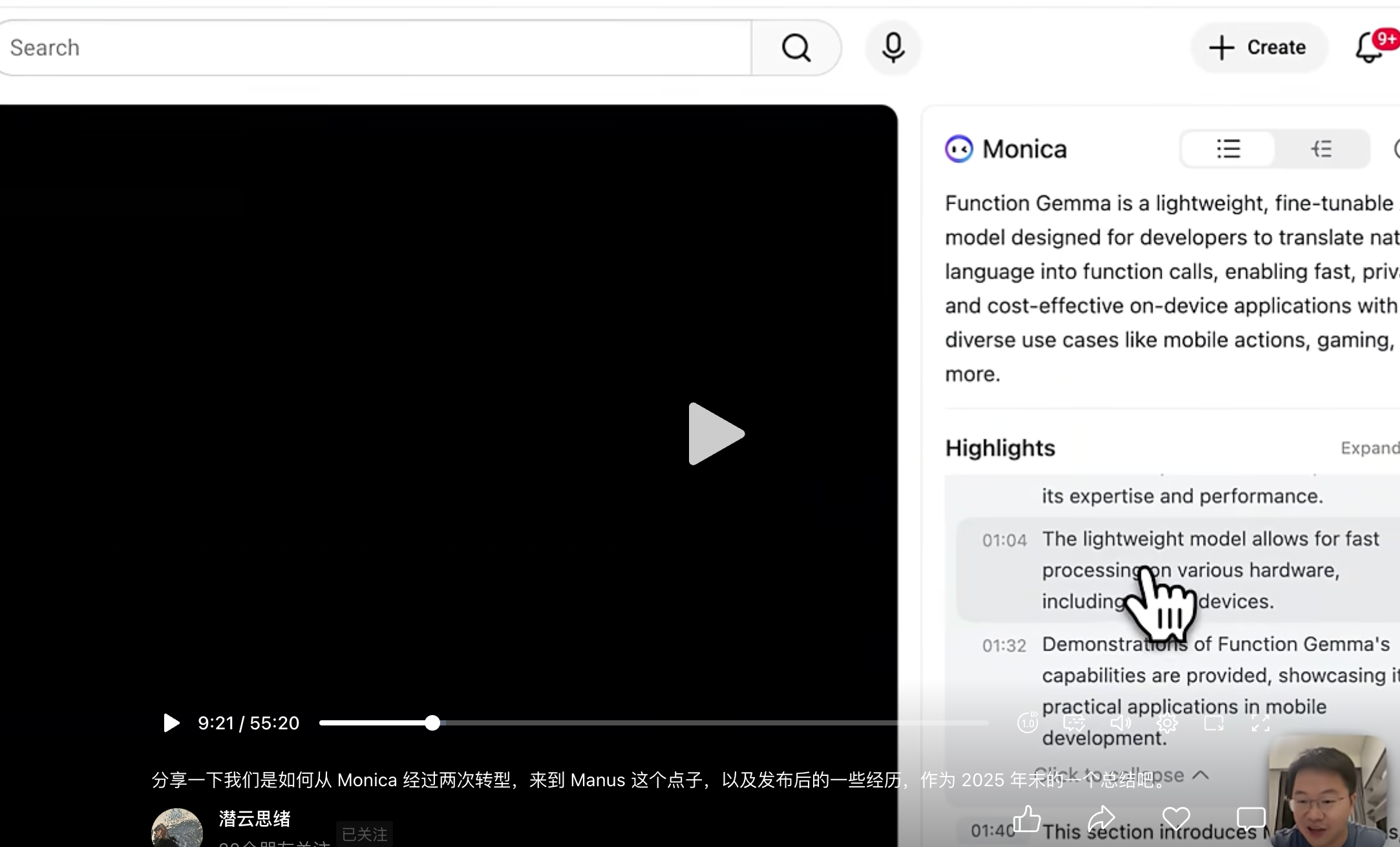Open player settings gear icon

[1167, 723]
